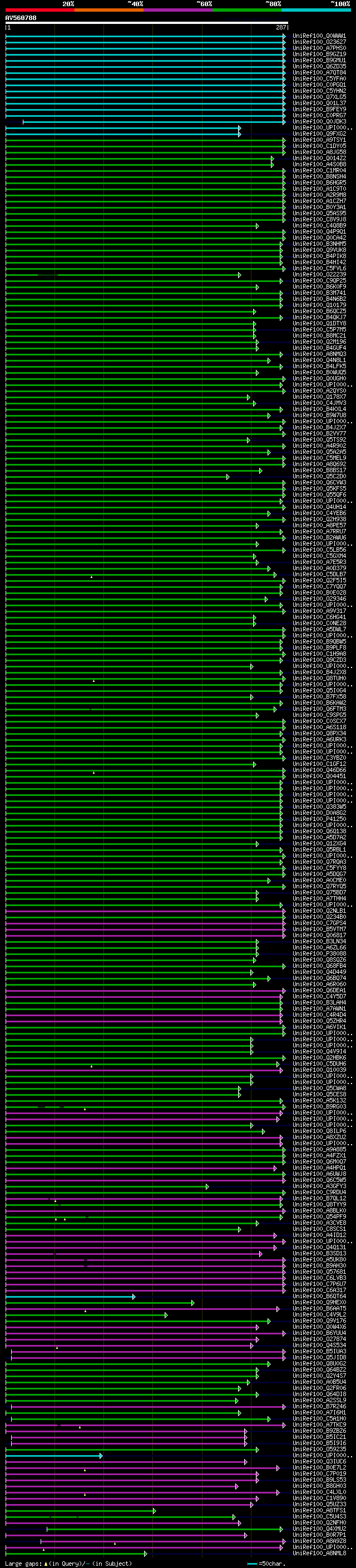Select the UniRef100_O22239 label
Screen dimensions: 356x1568
pos(319,275)
